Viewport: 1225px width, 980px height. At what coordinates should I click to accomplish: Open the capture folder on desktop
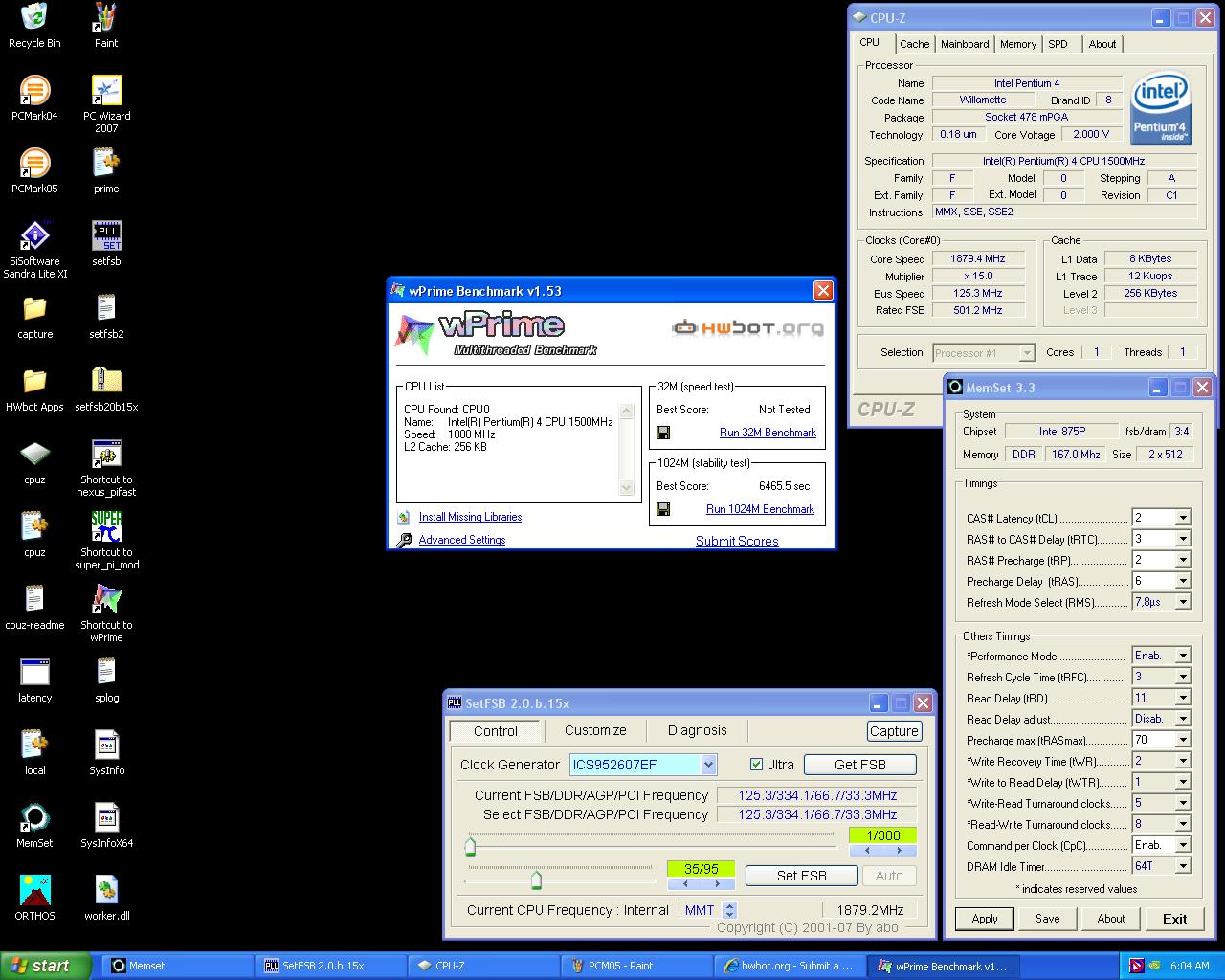[x=34, y=317]
